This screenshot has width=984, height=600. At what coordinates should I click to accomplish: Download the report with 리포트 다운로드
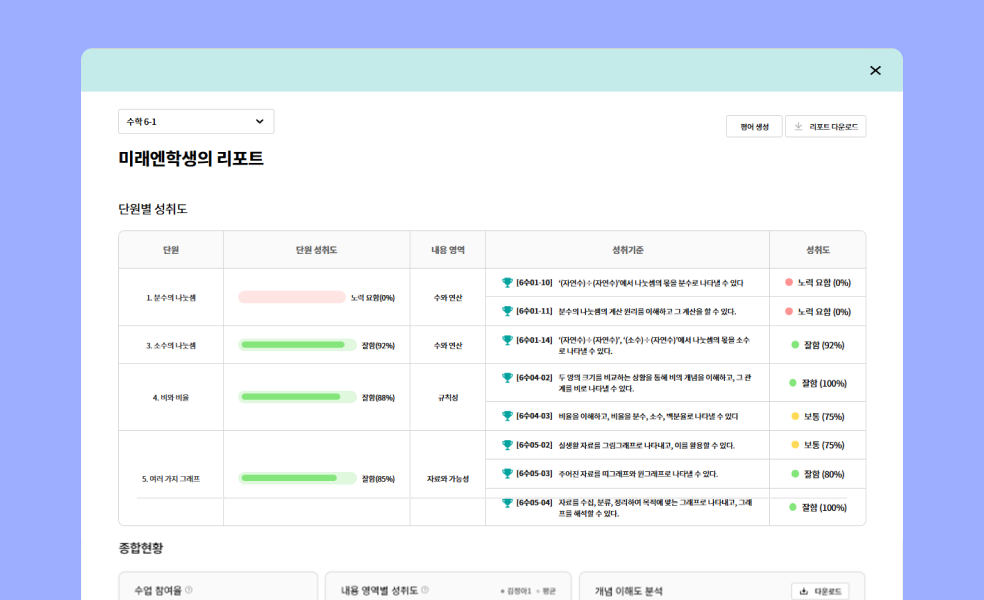click(826, 127)
